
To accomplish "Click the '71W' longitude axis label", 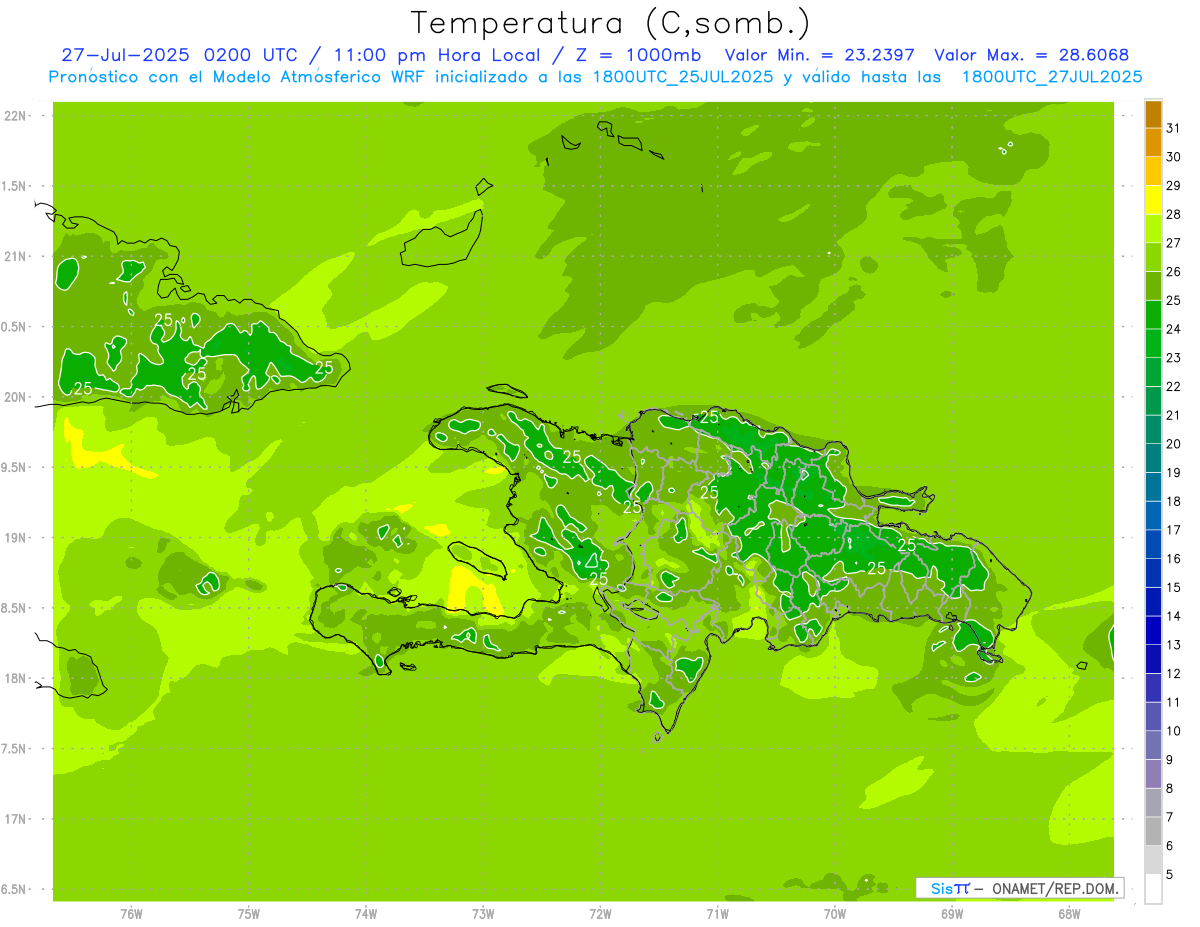I will pos(717,913).
